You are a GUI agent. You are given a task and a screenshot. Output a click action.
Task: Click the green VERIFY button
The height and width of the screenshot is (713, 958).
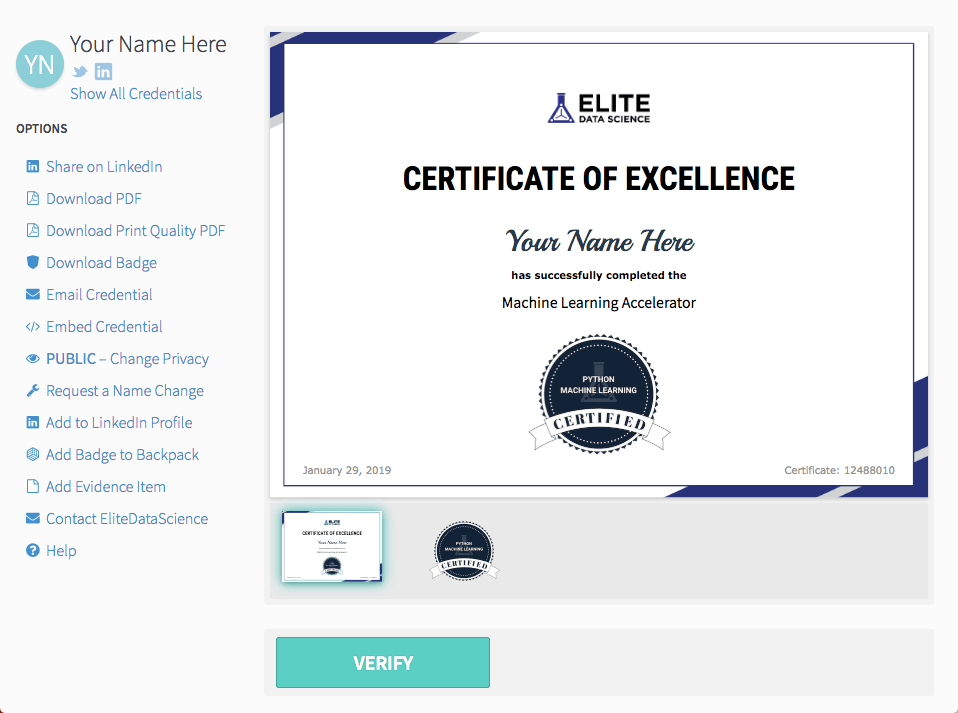pos(382,662)
